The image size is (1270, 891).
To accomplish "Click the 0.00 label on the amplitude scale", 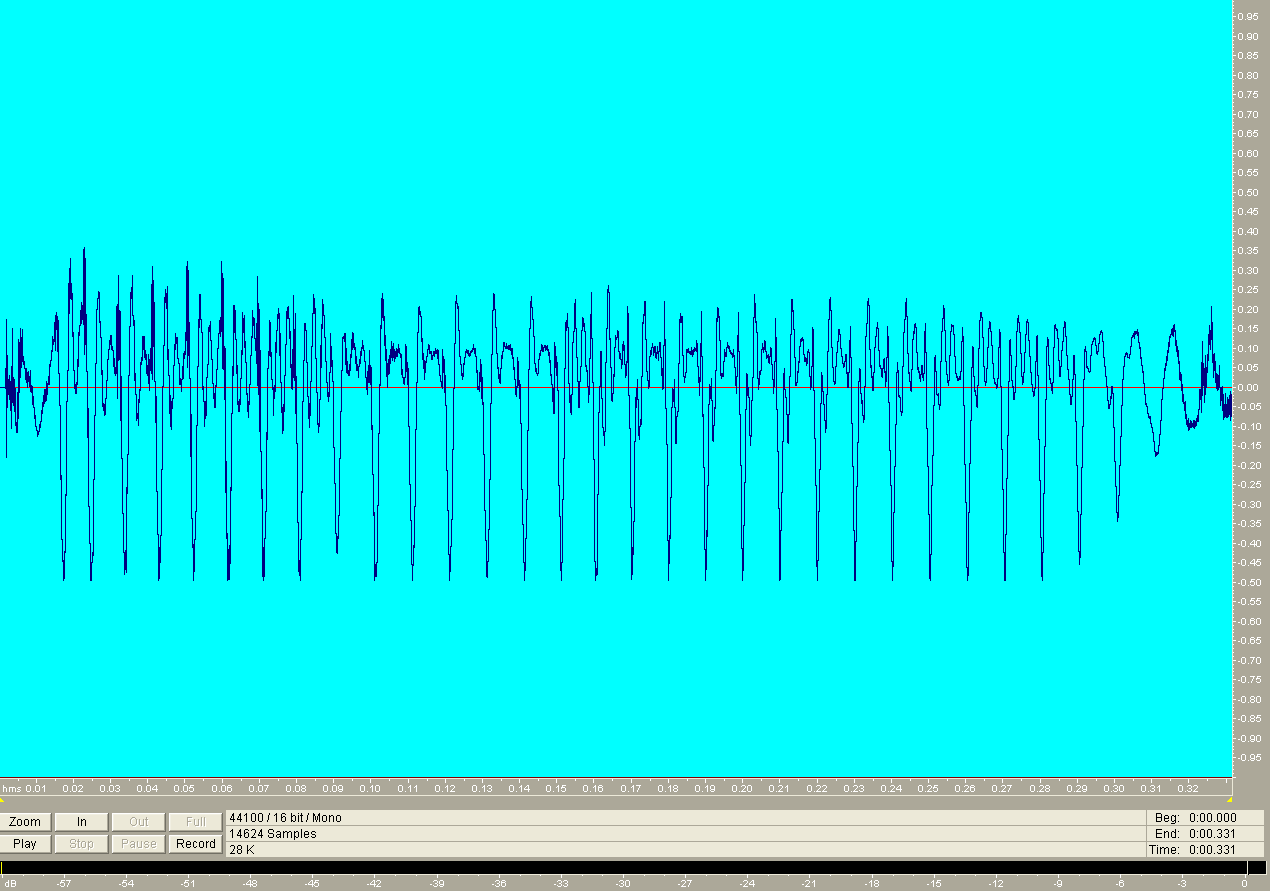I will pyautogui.click(x=1249, y=388).
